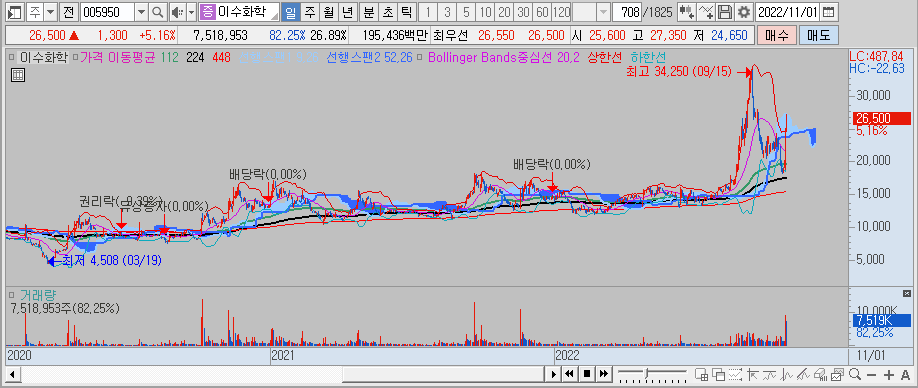Screen dimensions: 918x388
Task: Click the 005950 stock code input field
Action: tap(107, 12)
